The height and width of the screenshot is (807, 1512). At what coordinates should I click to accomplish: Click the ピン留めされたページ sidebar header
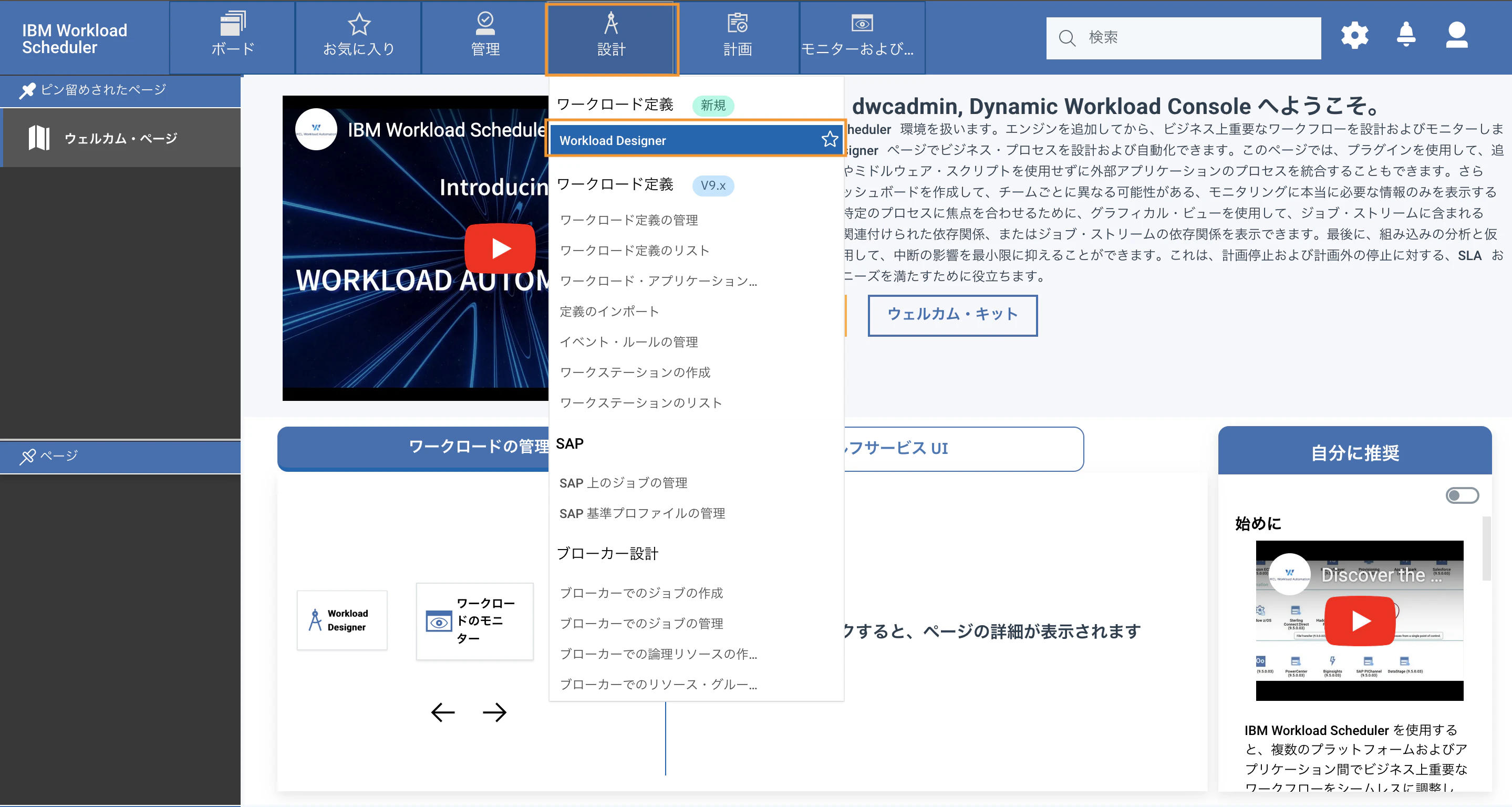pyautogui.click(x=120, y=90)
